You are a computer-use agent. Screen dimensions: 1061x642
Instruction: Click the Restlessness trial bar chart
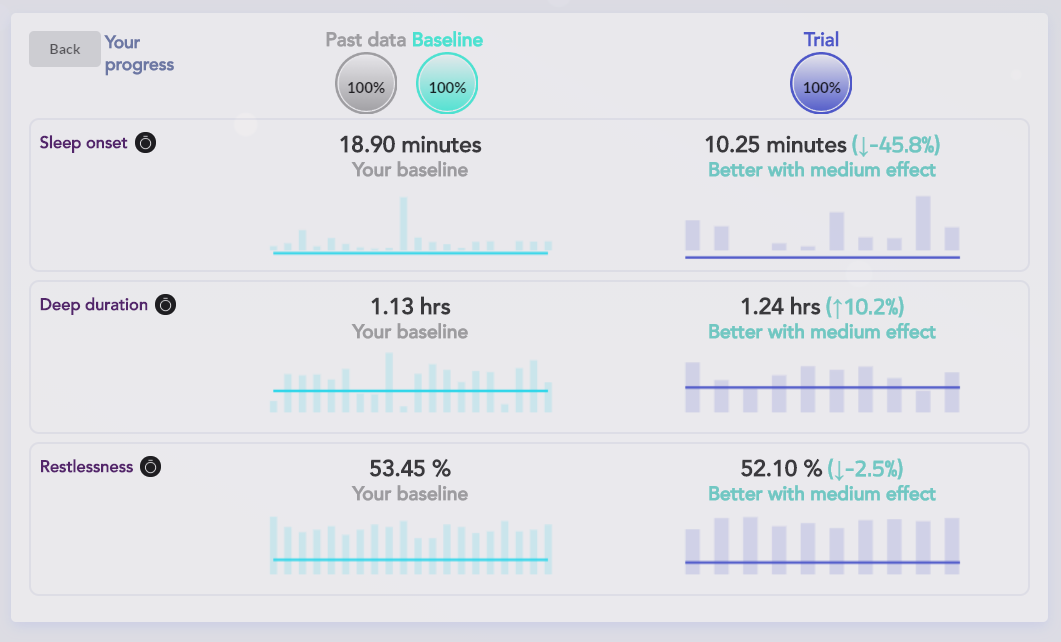point(822,546)
